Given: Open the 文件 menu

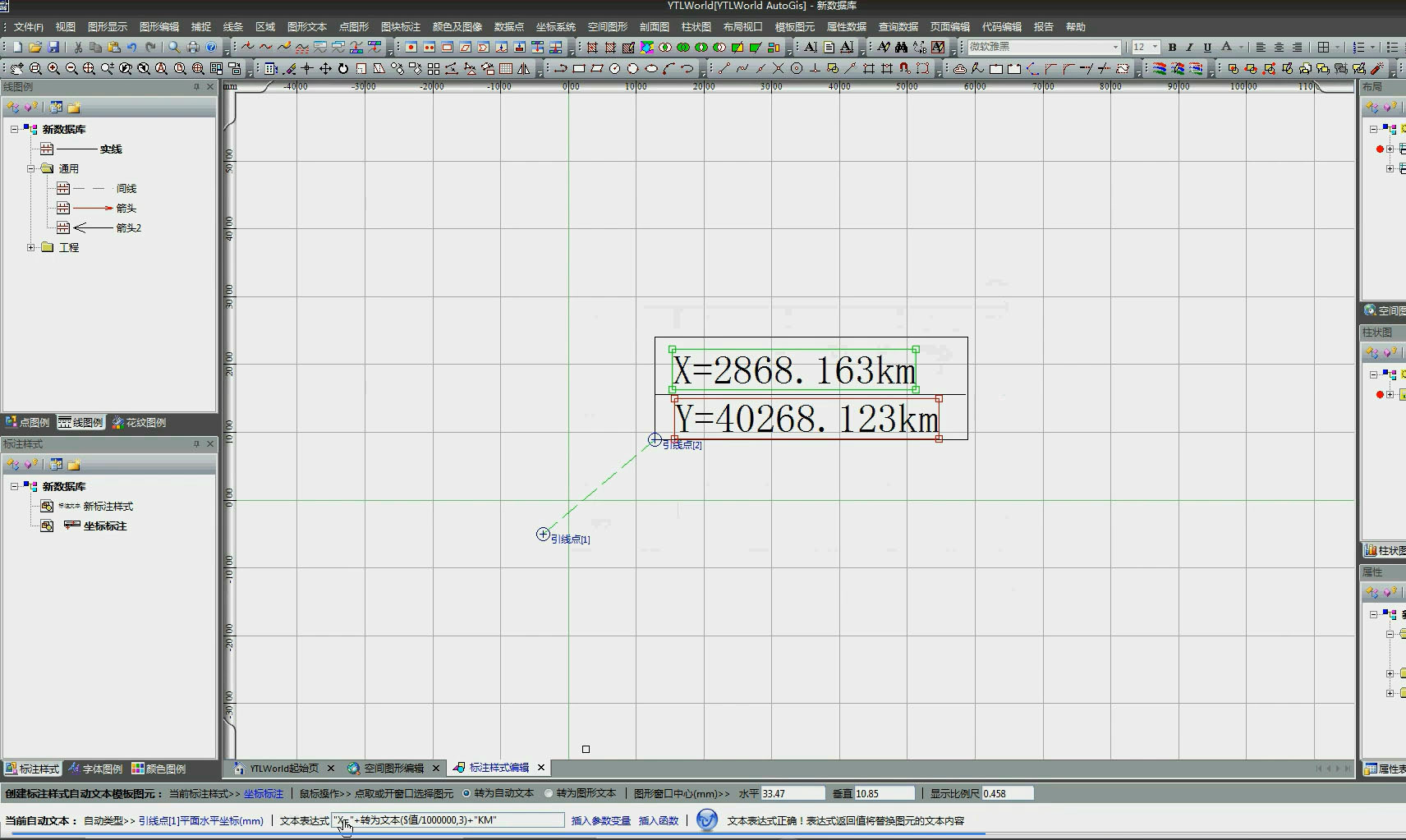Looking at the screenshot, I should coord(29,27).
